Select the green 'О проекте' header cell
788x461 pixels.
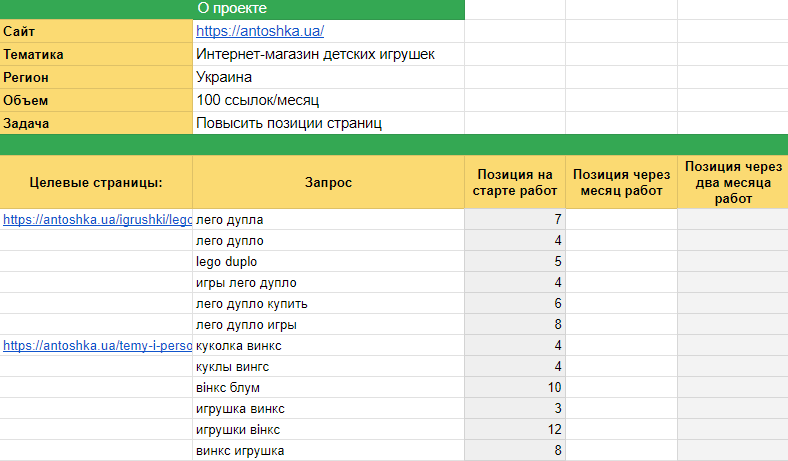coord(329,9)
